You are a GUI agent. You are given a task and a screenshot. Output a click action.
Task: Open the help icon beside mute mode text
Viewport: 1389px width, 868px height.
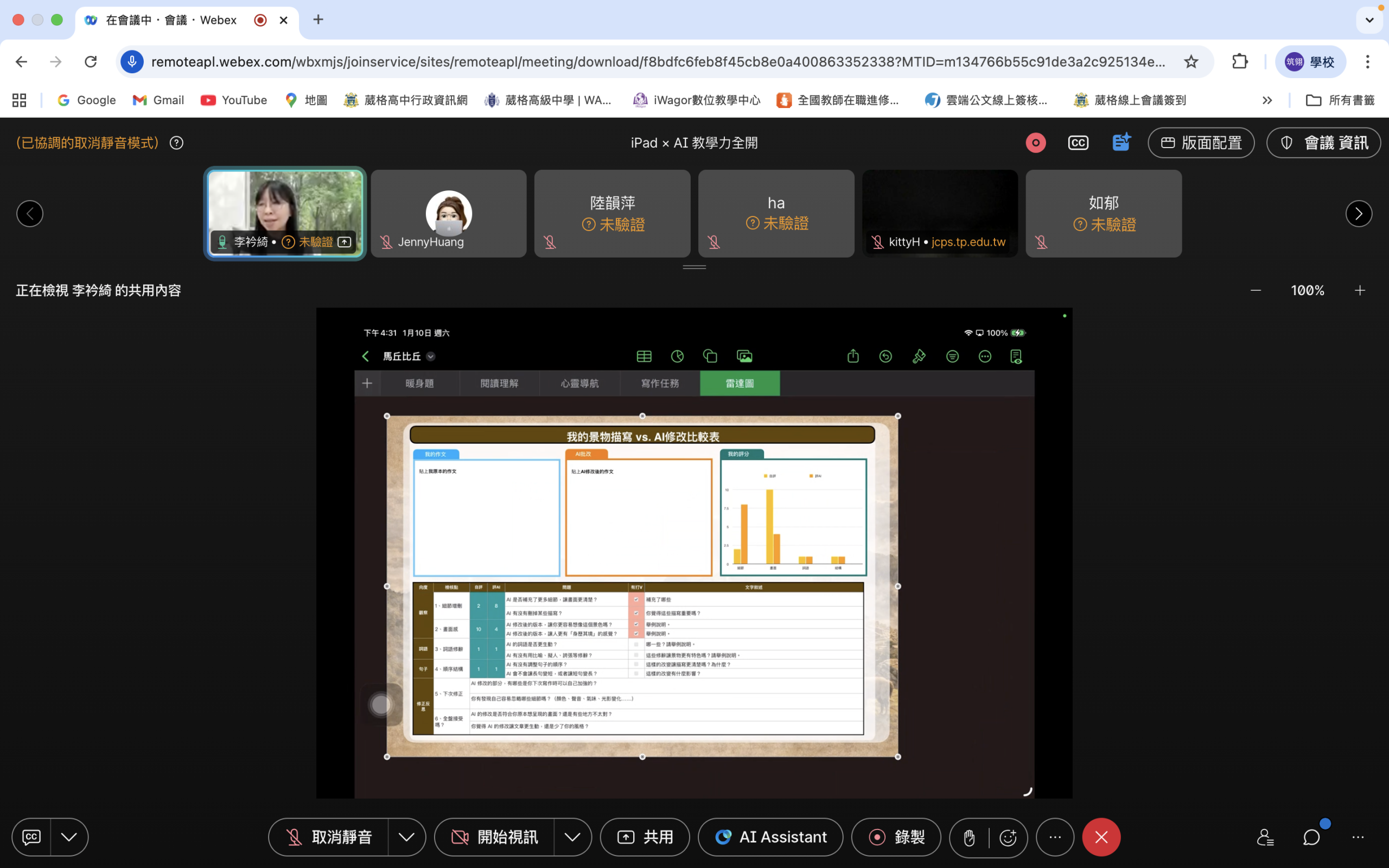(x=177, y=142)
